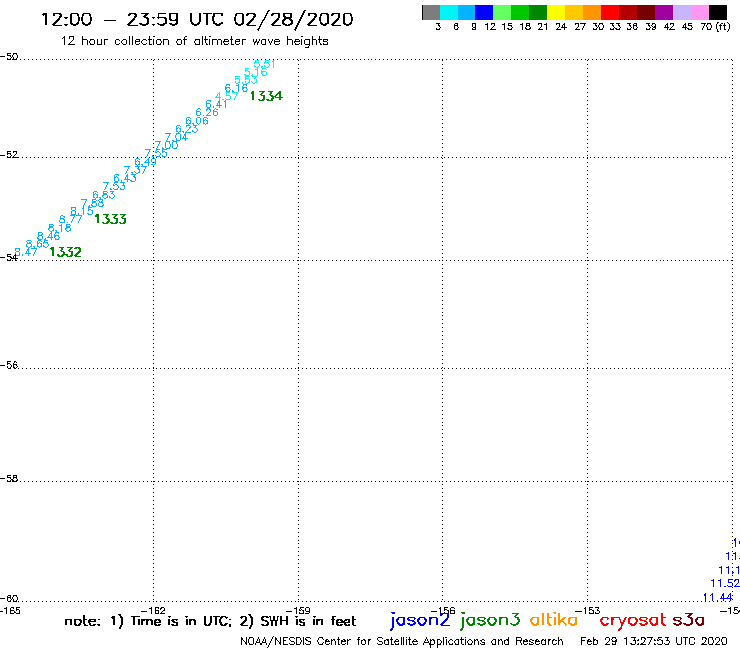
Task: Click the cyan swatch in the color scale
Action: click(x=449, y=12)
